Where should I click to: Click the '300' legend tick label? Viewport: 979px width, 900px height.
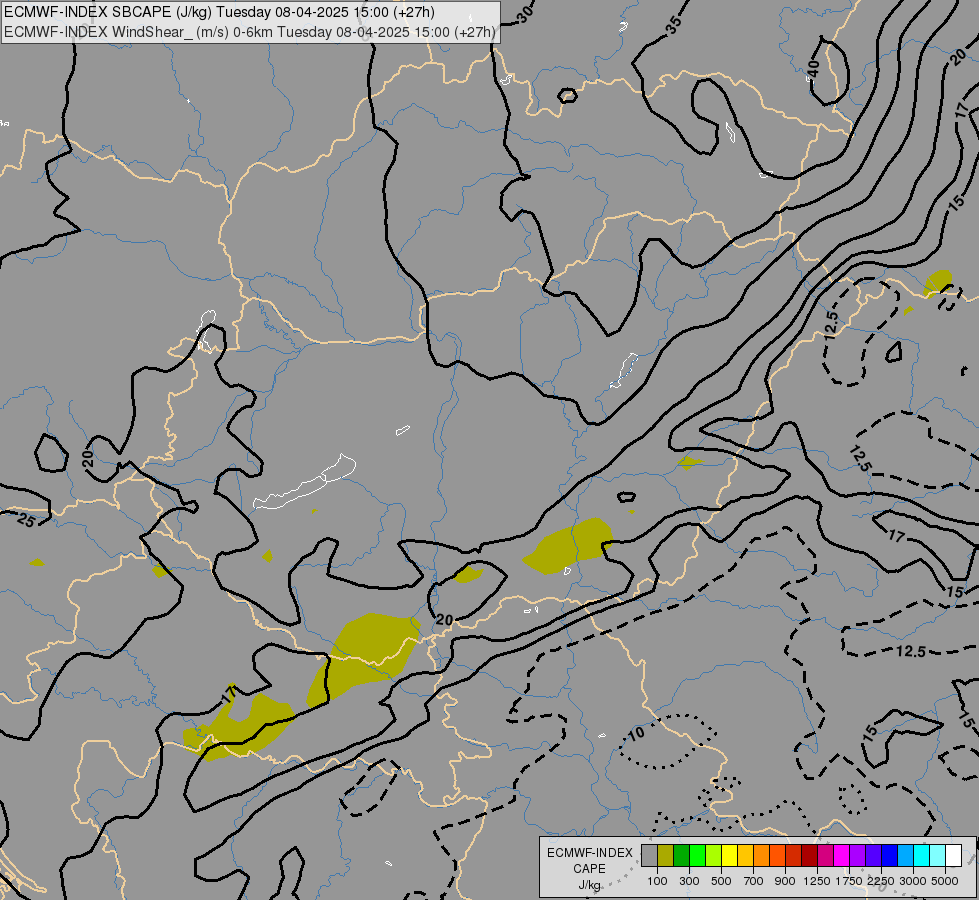tap(689, 881)
